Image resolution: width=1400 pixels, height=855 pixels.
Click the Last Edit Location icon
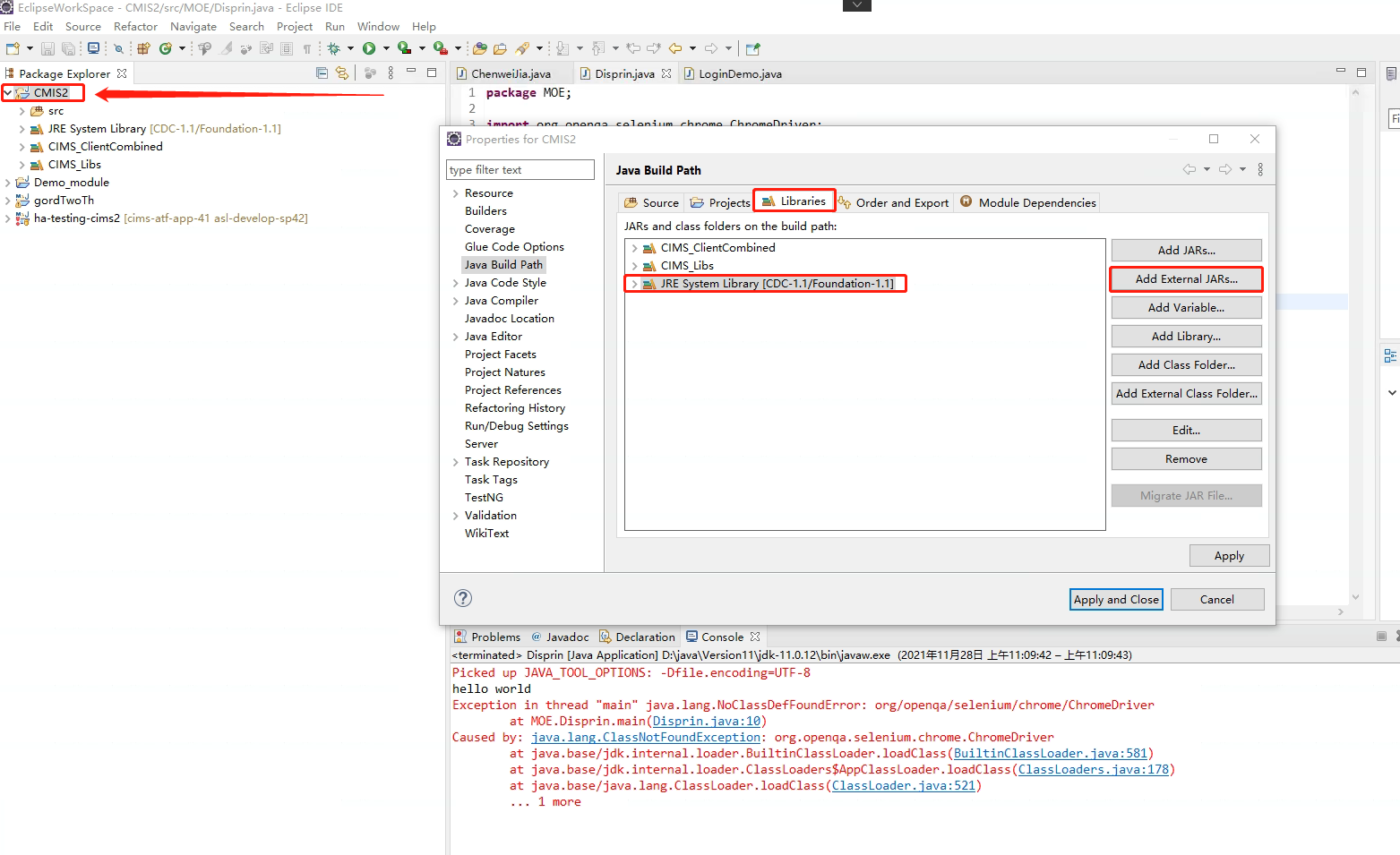coord(633,48)
